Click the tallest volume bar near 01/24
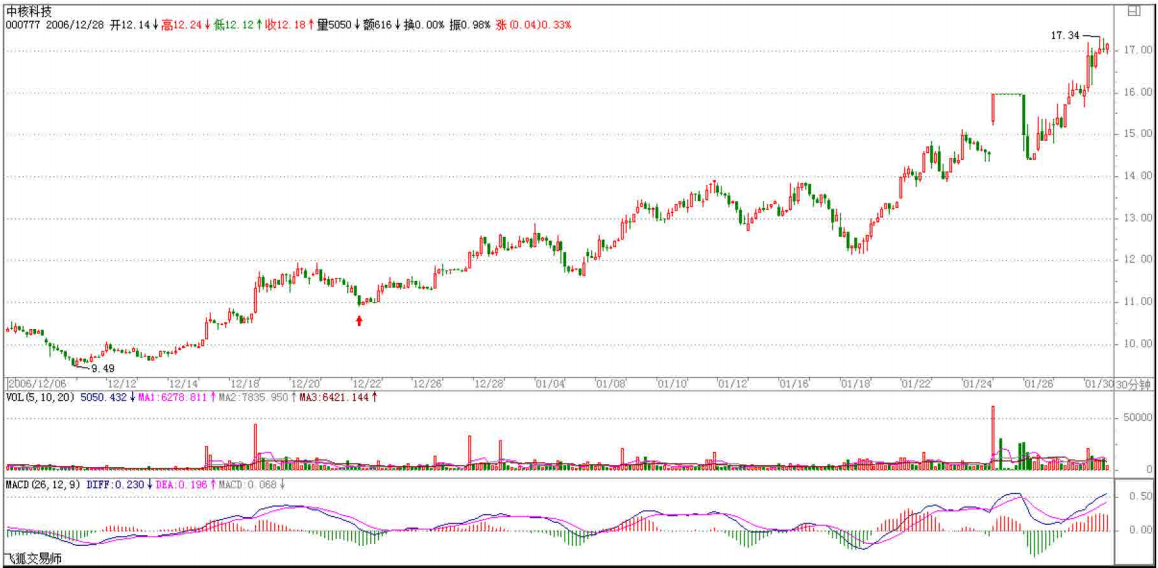 coord(993,436)
